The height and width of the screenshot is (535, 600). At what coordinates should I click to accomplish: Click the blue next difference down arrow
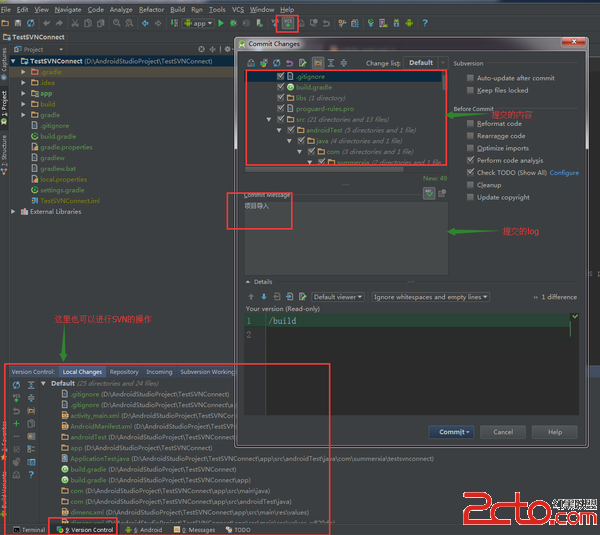(264, 297)
